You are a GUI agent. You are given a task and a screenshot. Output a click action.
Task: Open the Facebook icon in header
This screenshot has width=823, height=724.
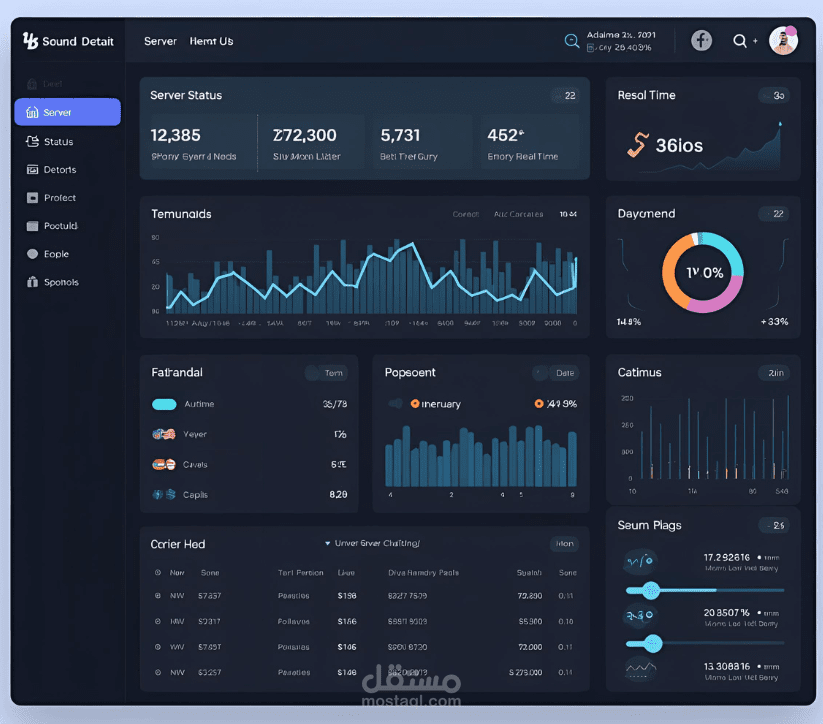coord(701,40)
